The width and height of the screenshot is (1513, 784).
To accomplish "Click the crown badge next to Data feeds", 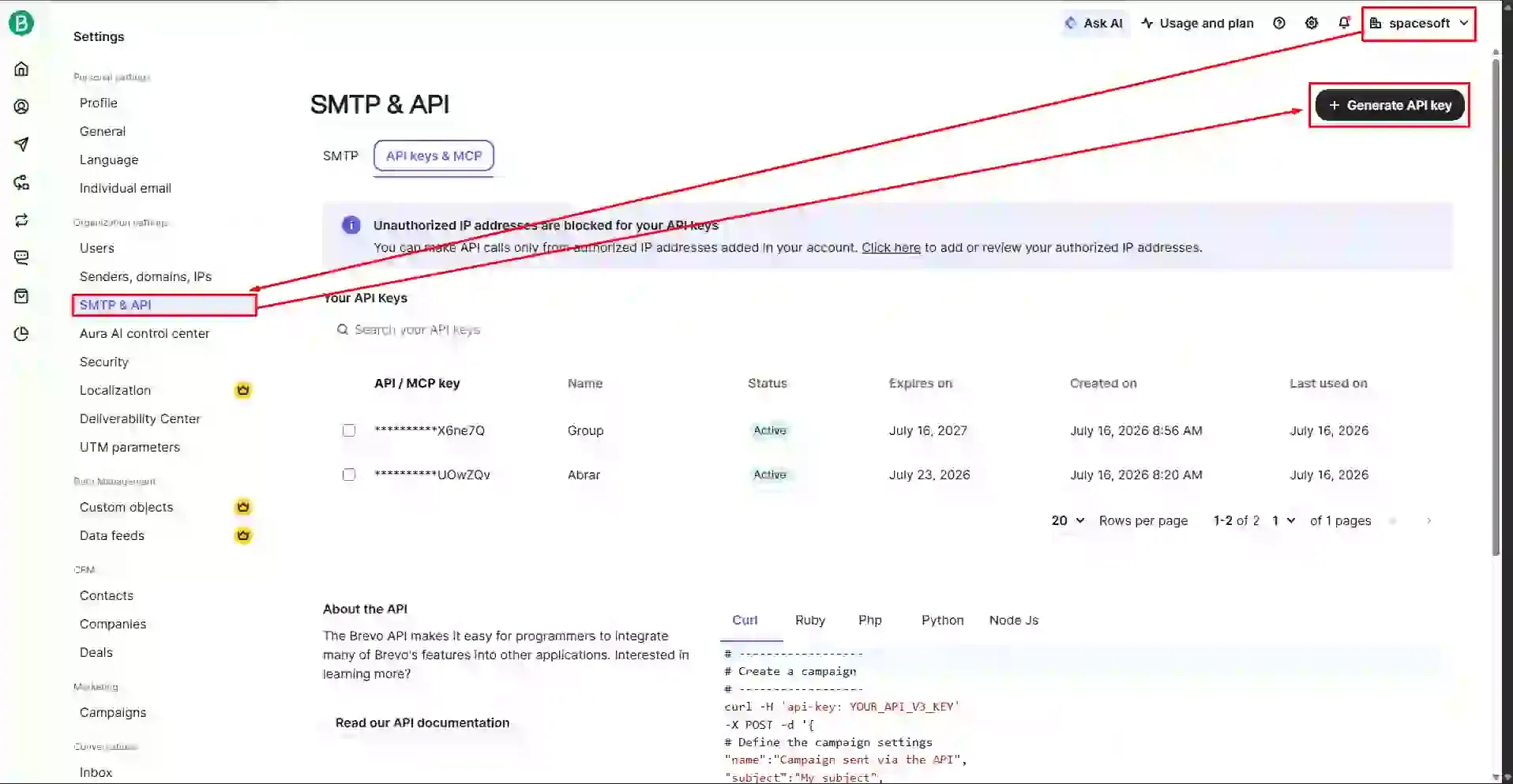I will point(243,535).
